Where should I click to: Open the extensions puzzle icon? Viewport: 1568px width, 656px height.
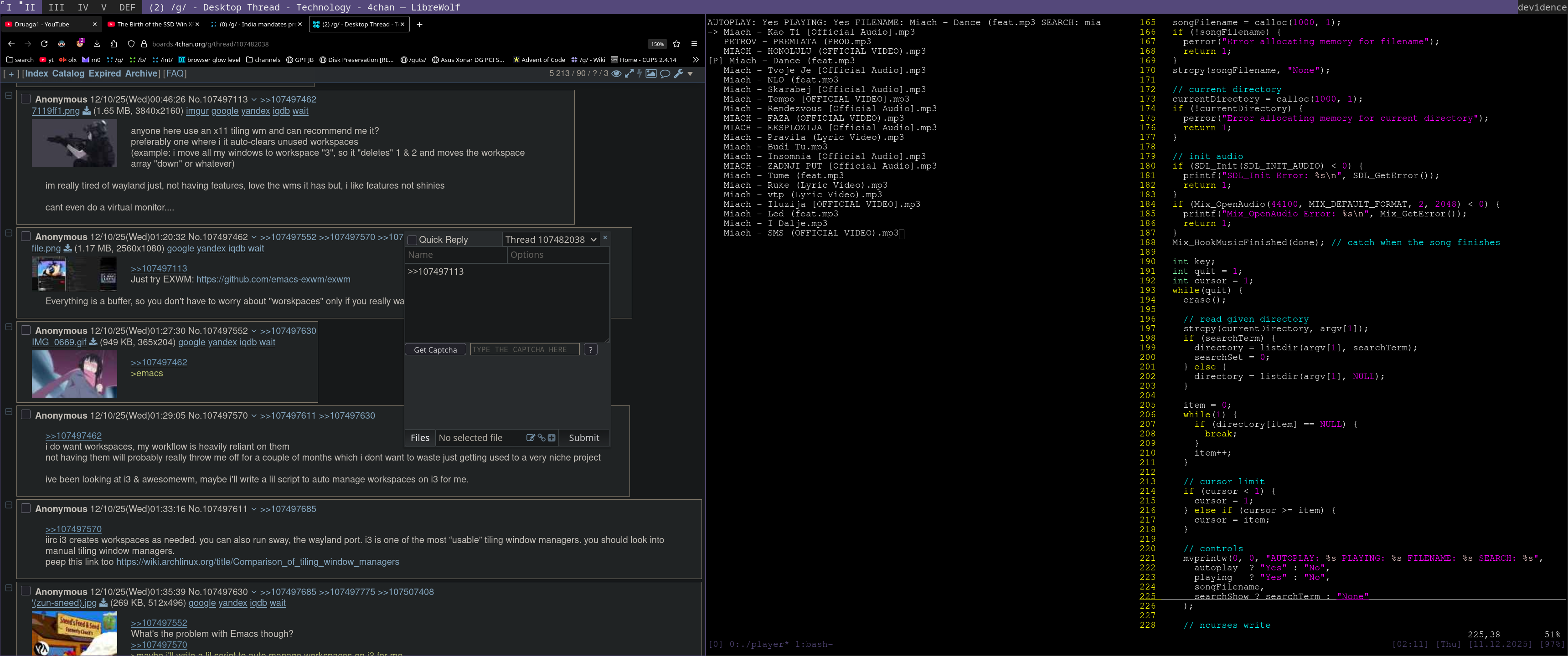click(114, 44)
